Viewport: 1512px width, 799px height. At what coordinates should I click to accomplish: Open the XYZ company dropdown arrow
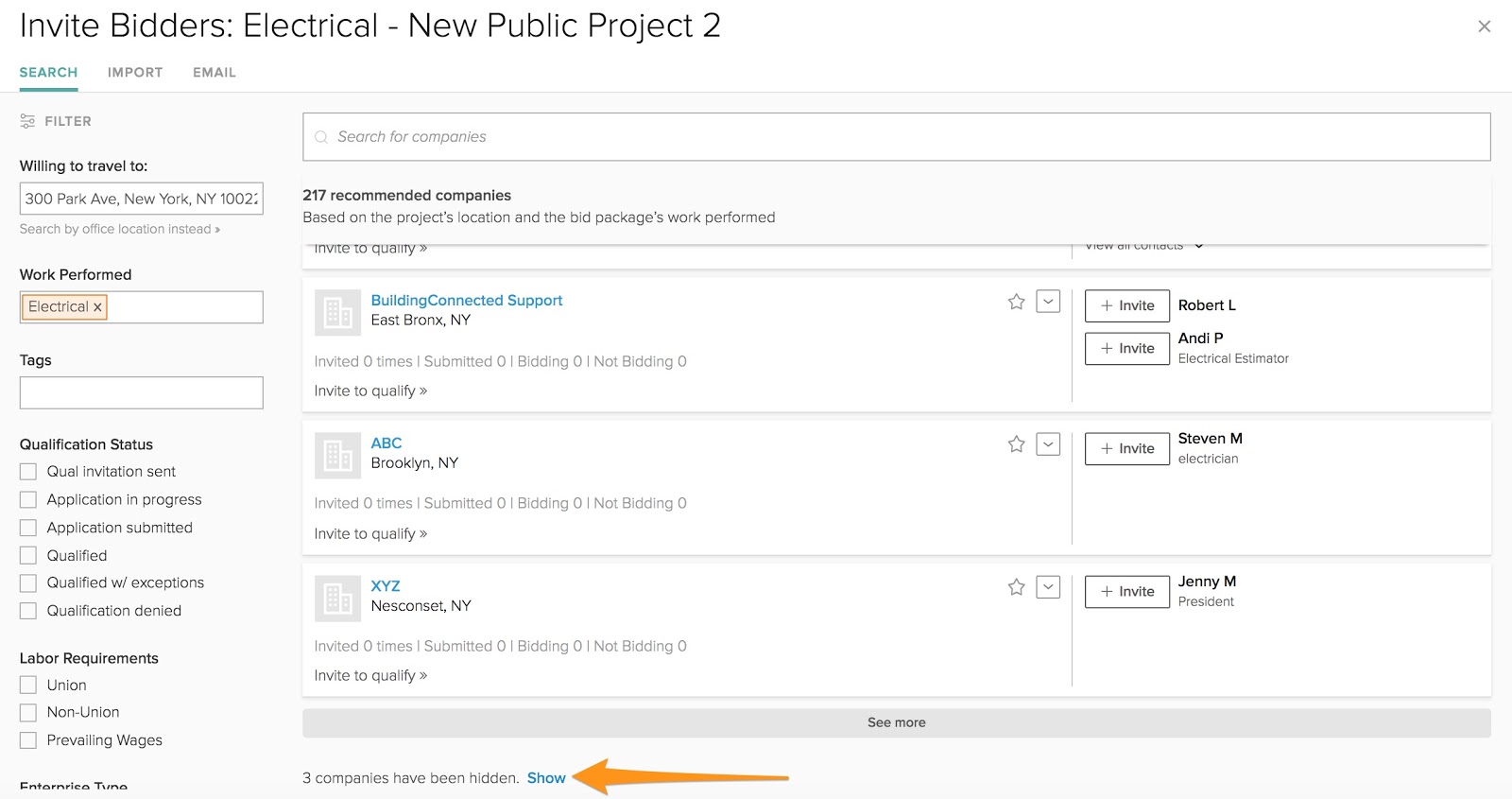pos(1048,587)
